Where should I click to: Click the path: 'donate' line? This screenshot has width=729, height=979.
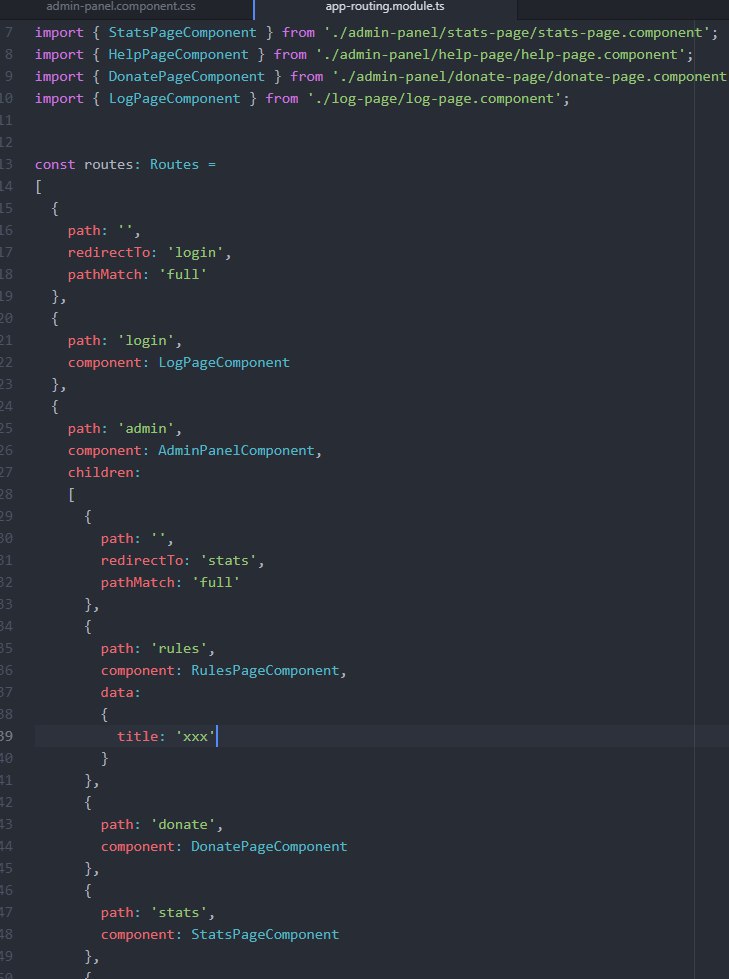(x=162, y=824)
